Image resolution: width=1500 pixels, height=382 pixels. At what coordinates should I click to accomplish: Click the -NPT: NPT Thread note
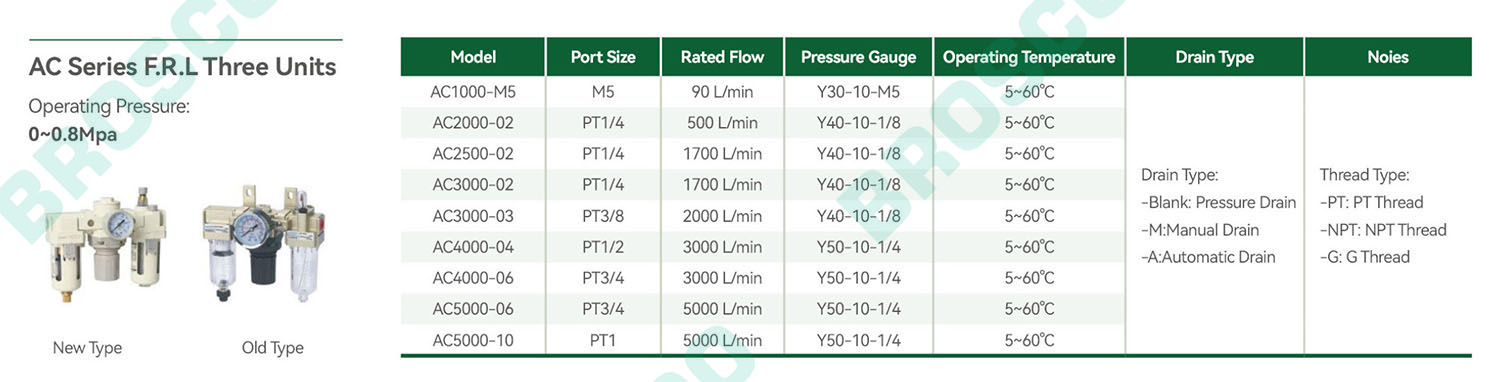[x=1383, y=230]
